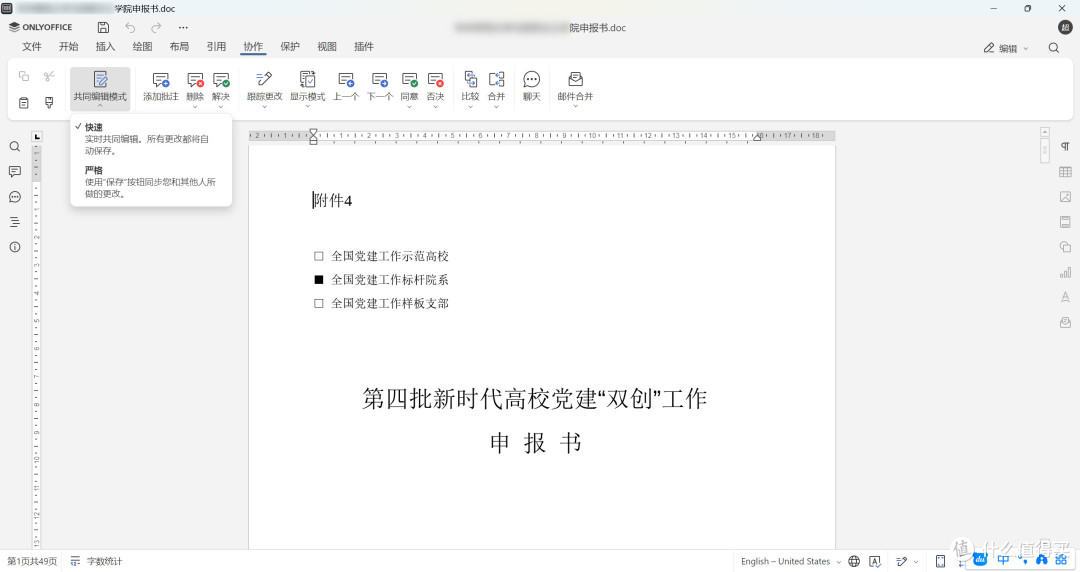Click the scrollbar up arrow
Image resolution: width=1080 pixels, height=572 pixels.
[1045, 132]
